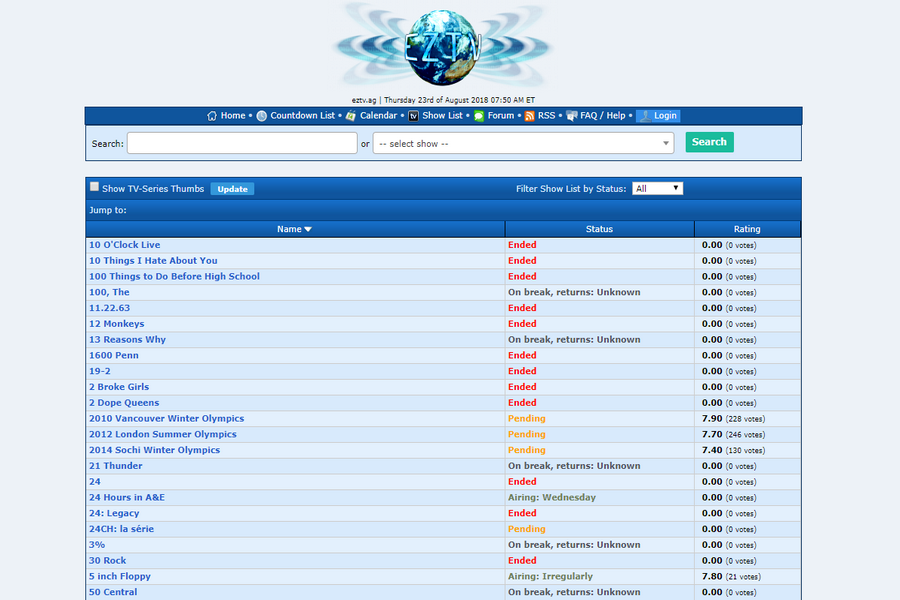Open Filter Show List by Status dropdown
This screenshot has height=600, width=900.
[657, 188]
